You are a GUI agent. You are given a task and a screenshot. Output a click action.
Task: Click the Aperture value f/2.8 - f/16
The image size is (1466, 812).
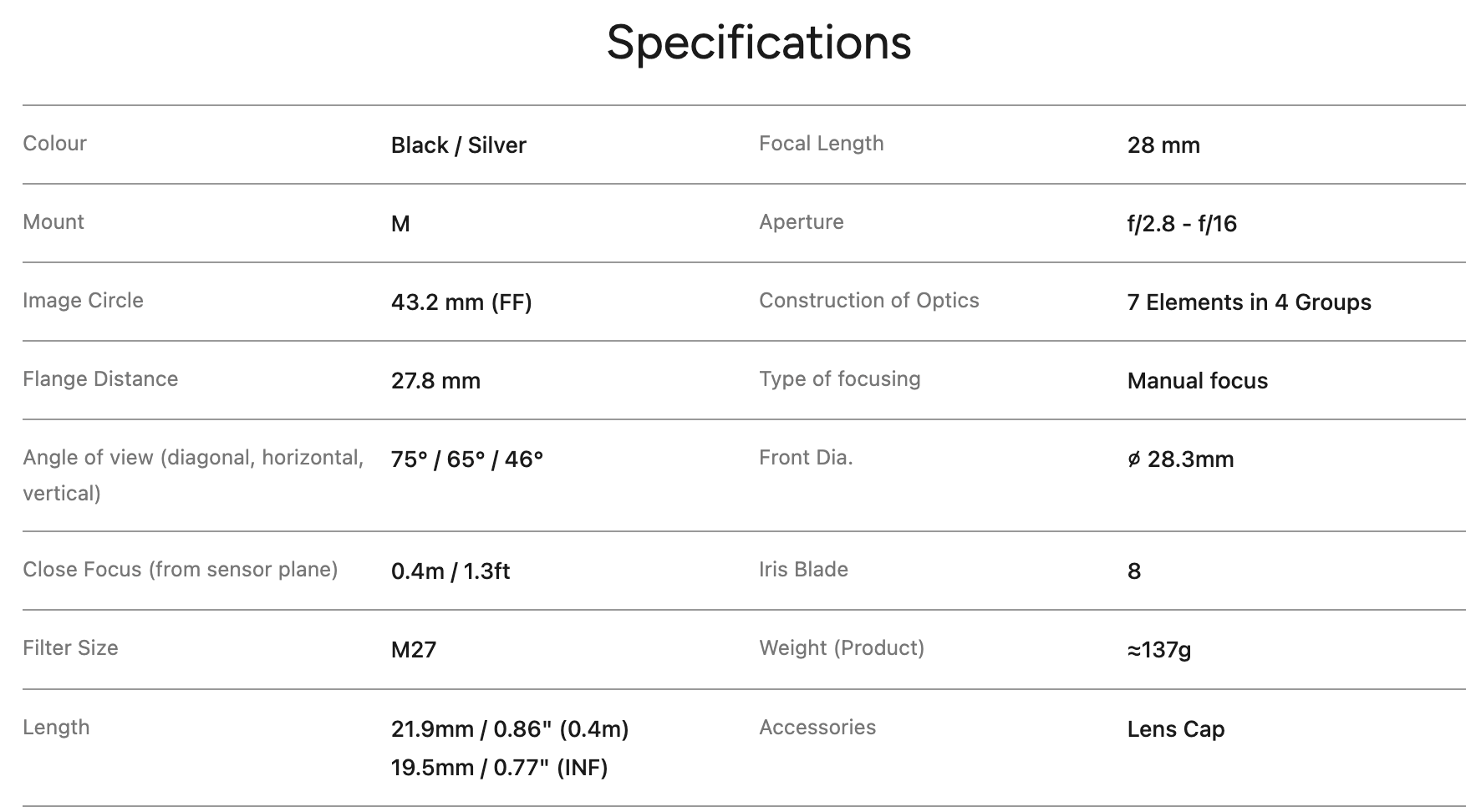click(1181, 224)
